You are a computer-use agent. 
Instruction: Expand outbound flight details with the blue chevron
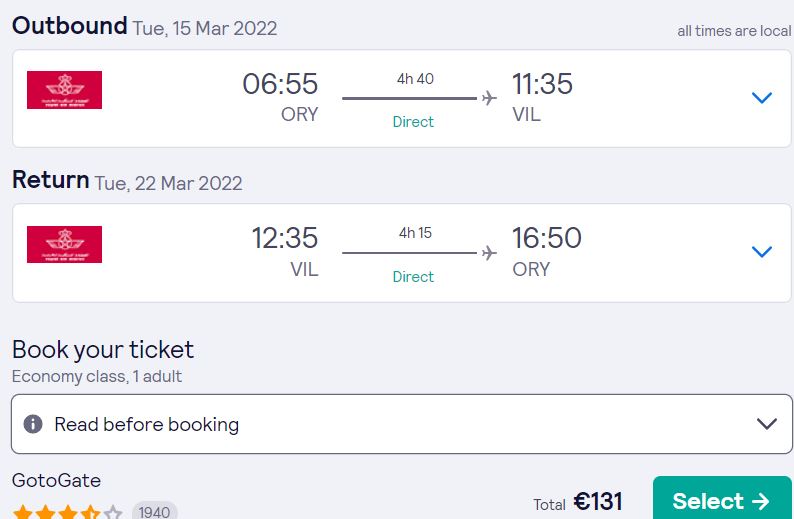762,97
